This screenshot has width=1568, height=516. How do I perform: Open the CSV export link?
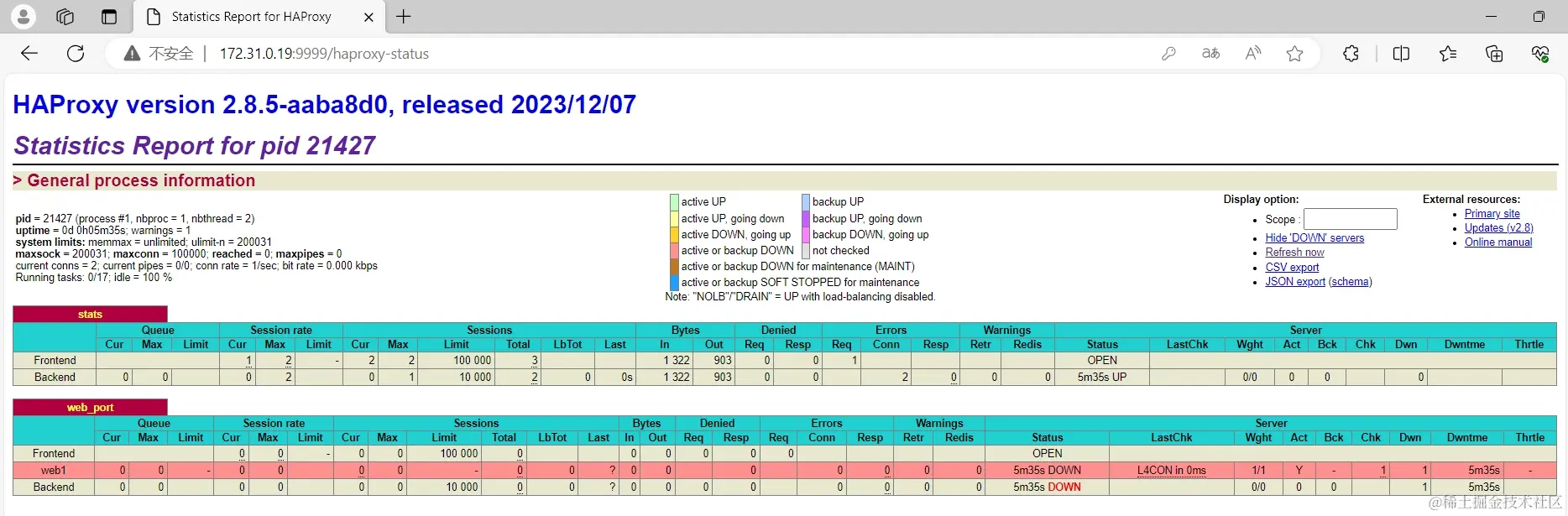1292,268
